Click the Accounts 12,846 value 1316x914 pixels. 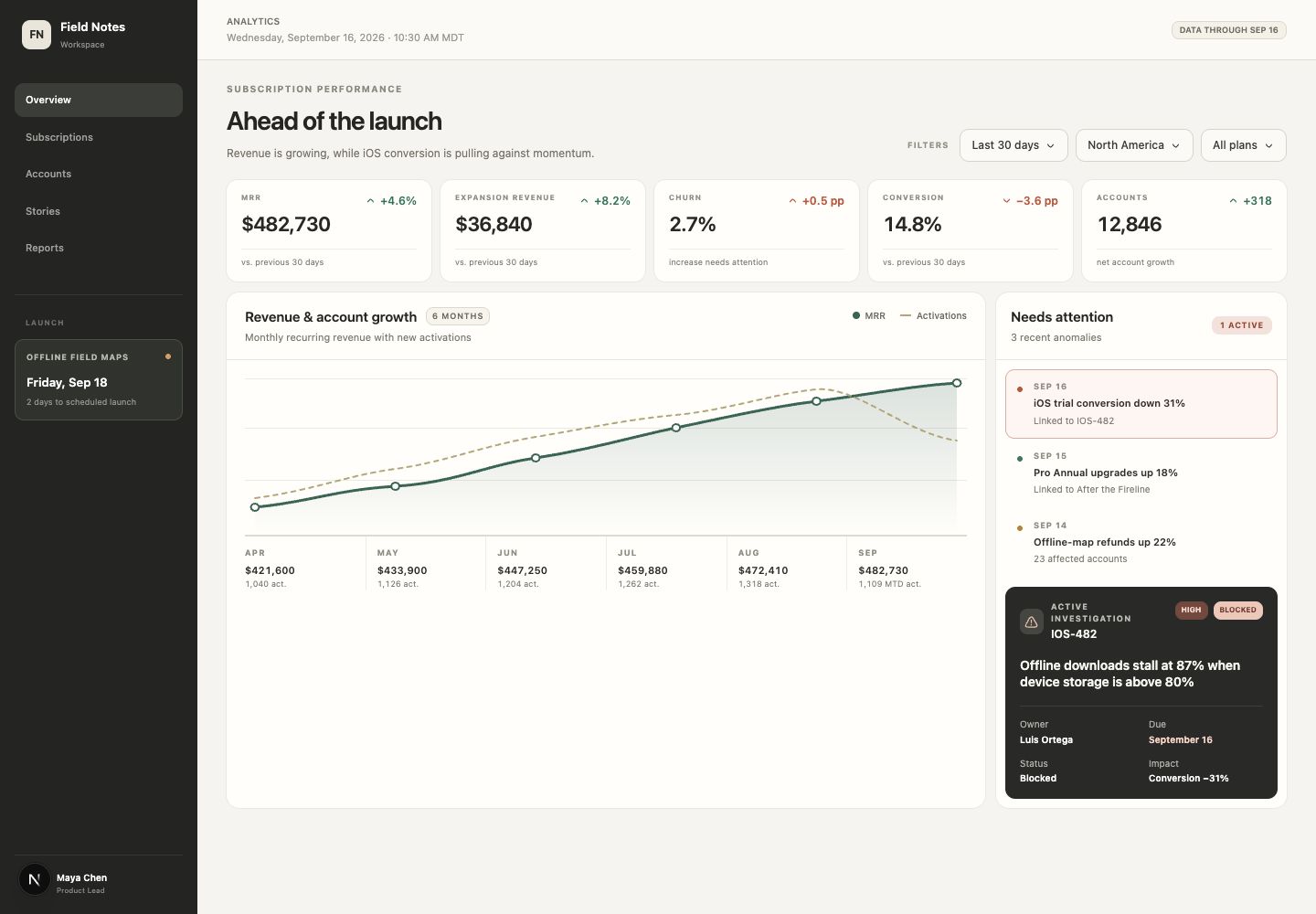[1130, 225]
